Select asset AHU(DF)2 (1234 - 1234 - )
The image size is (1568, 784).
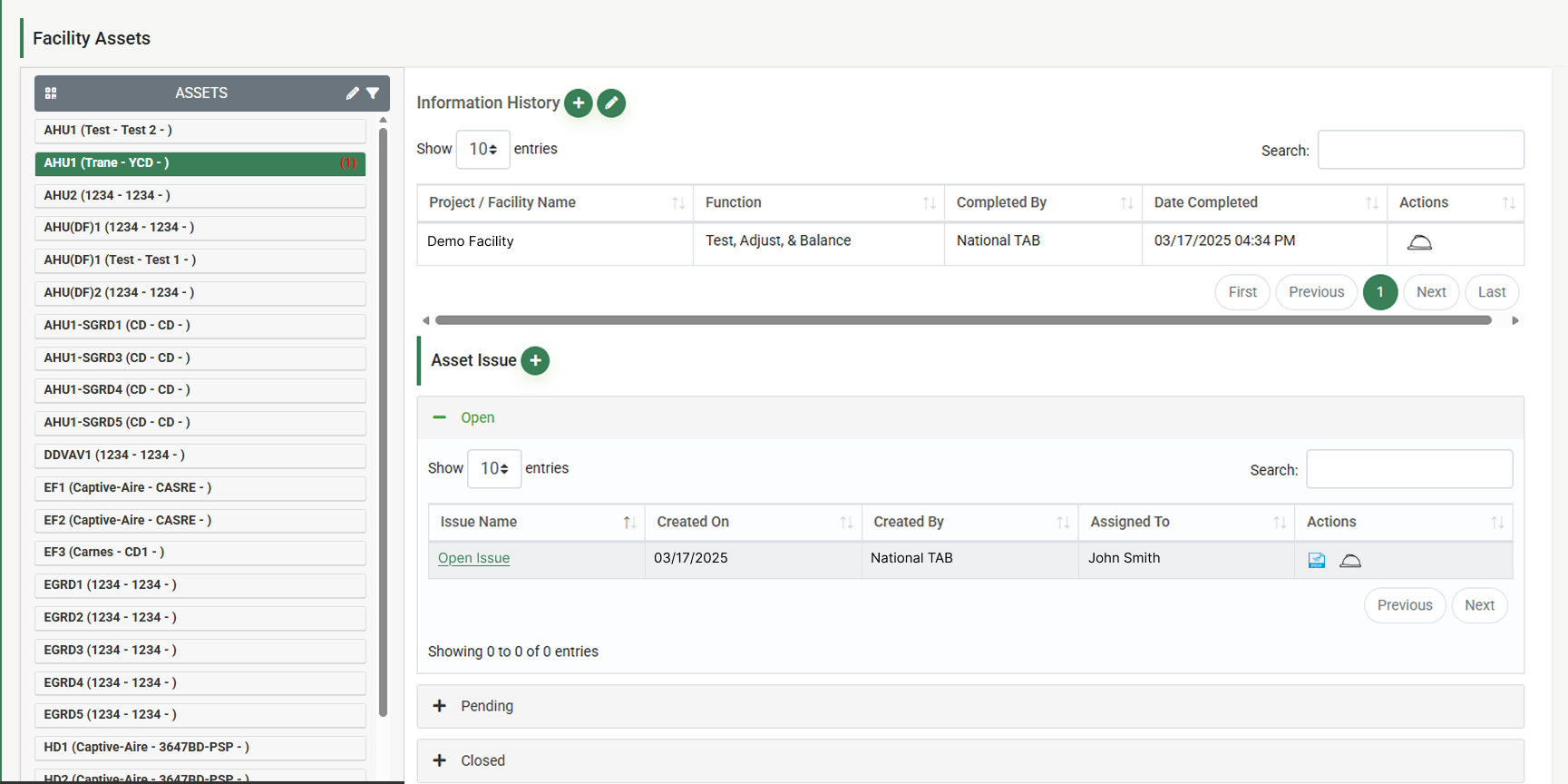click(x=200, y=293)
